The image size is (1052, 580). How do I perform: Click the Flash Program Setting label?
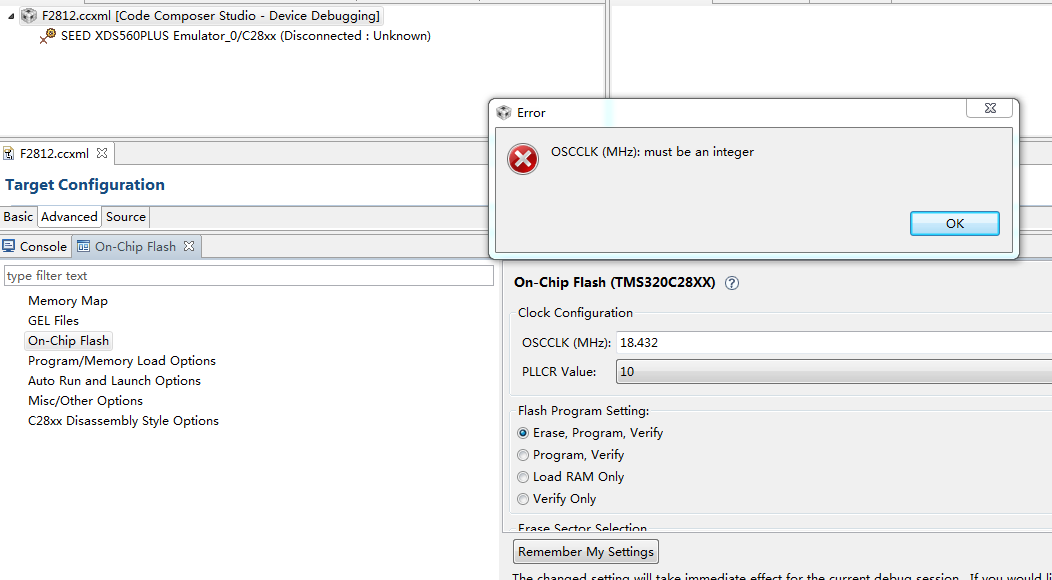(x=583, y=411)
